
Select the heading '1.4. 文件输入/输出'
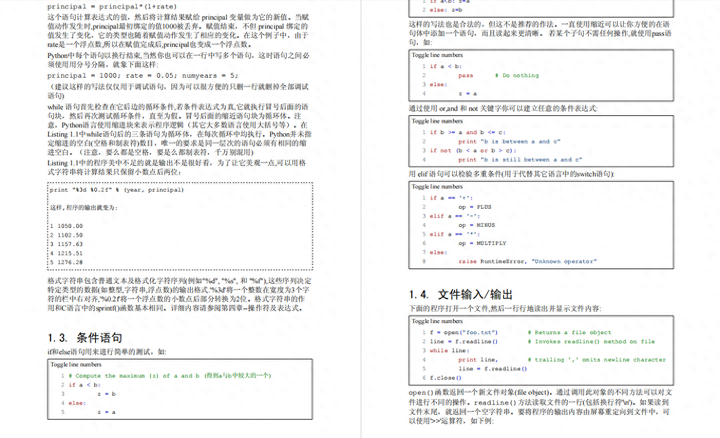tap(461, 294)
